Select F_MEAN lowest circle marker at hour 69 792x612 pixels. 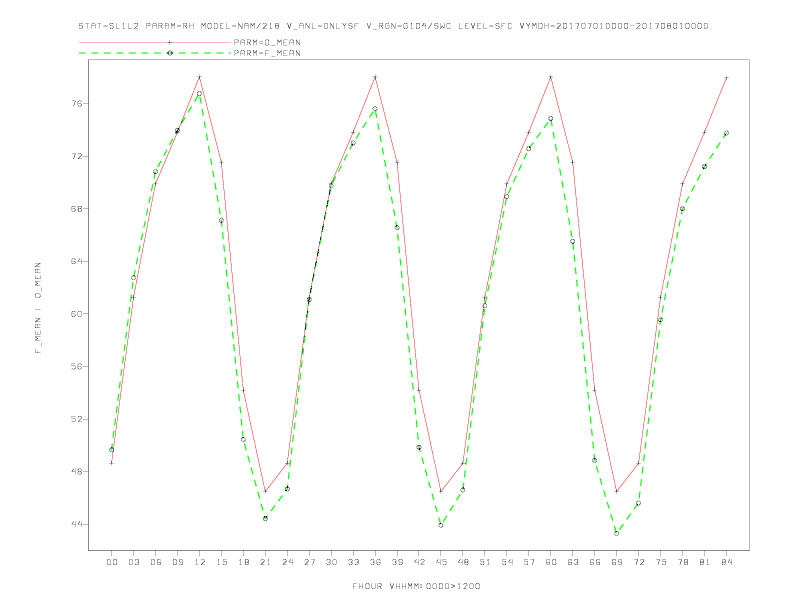(x=617, y=533)
